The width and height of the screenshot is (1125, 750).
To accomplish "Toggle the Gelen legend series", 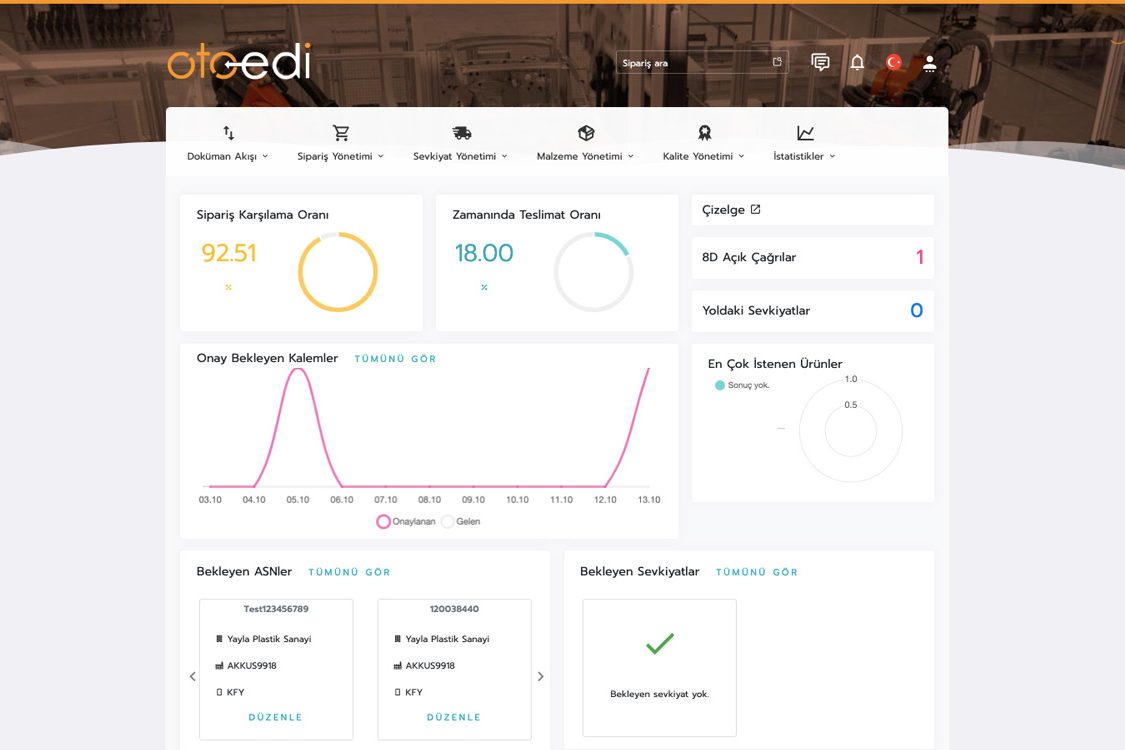I will click(461, 522).
